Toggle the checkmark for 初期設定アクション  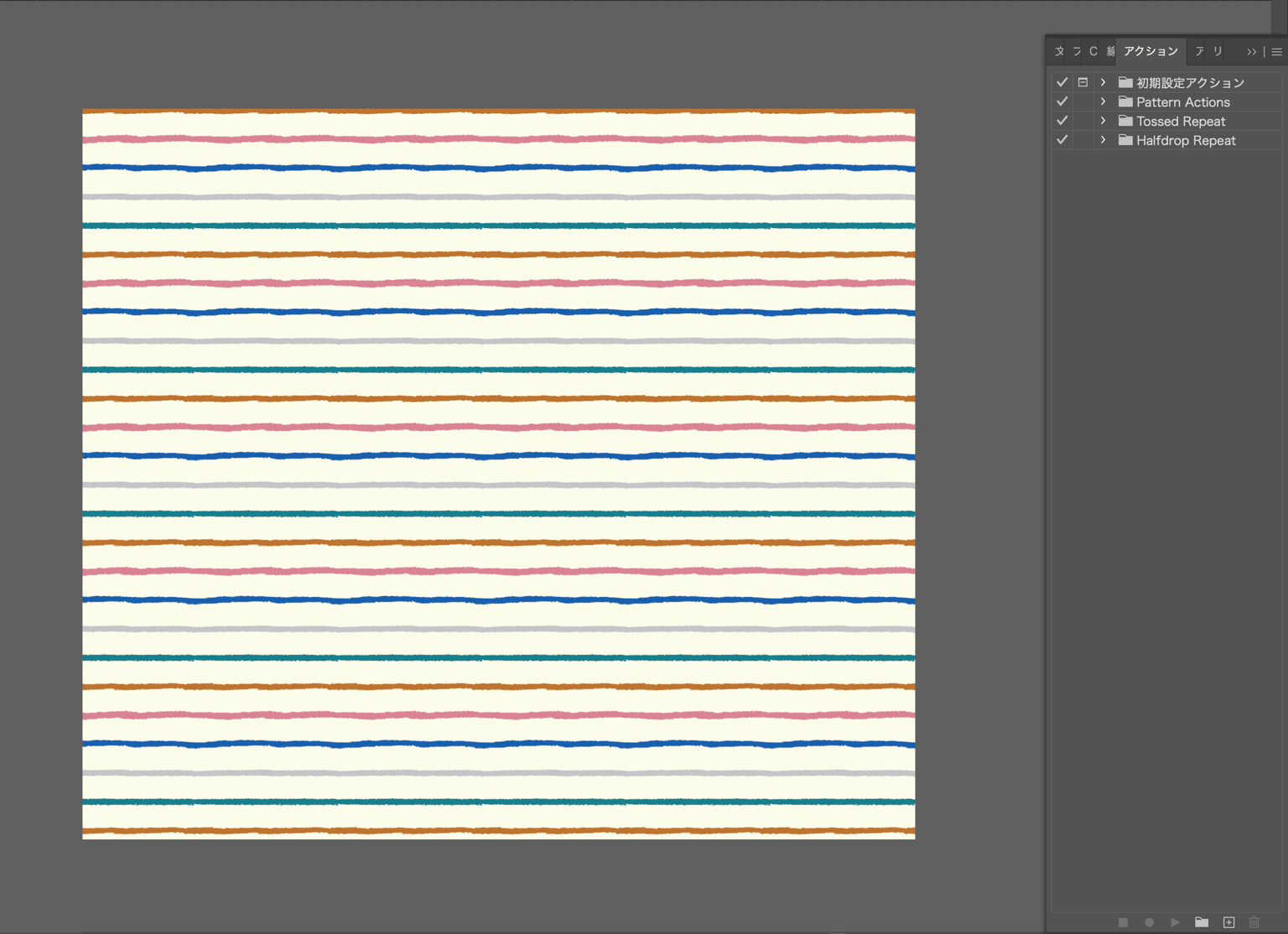point(1062,82)
